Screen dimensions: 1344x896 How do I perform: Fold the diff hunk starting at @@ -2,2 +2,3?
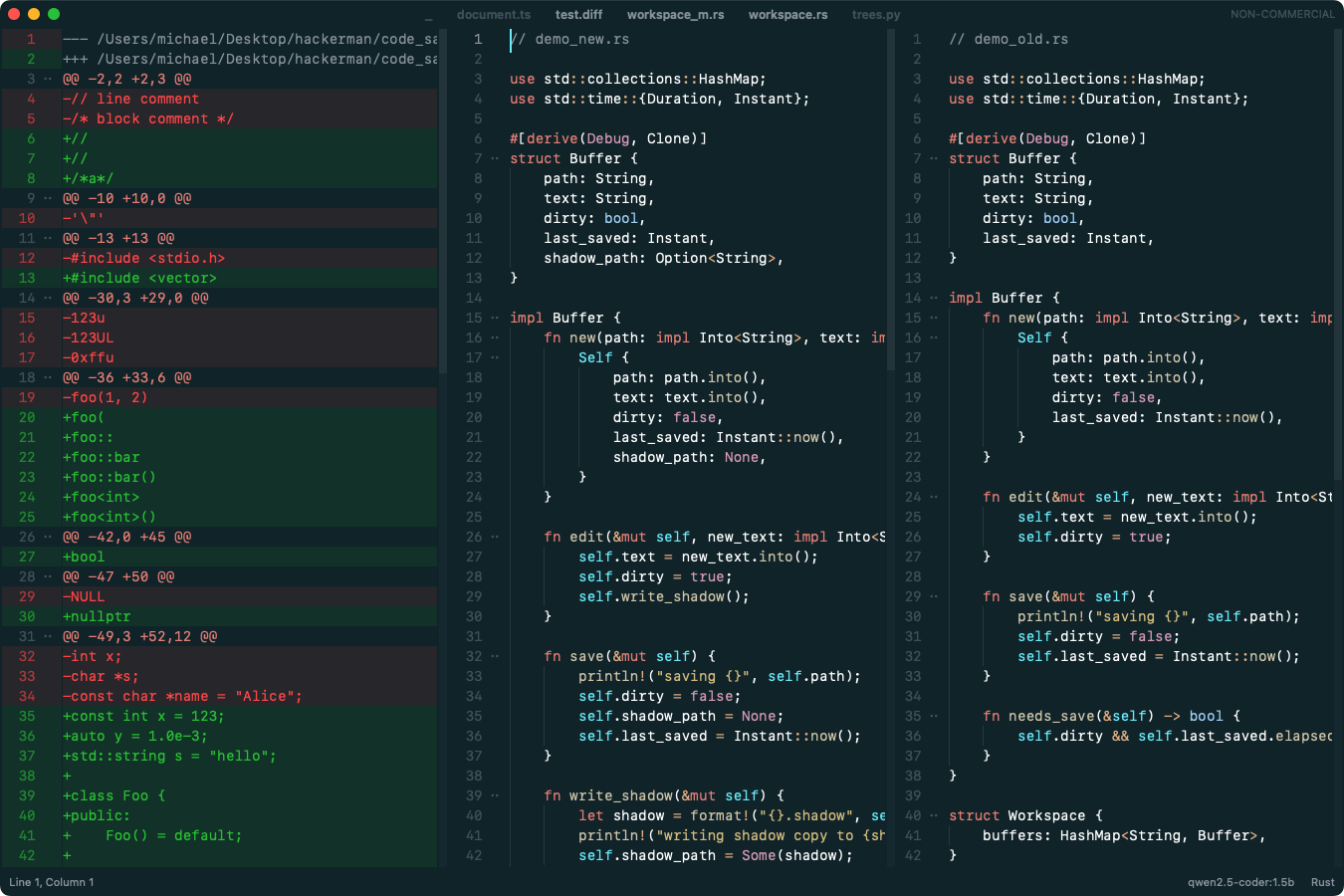point(48,79)
